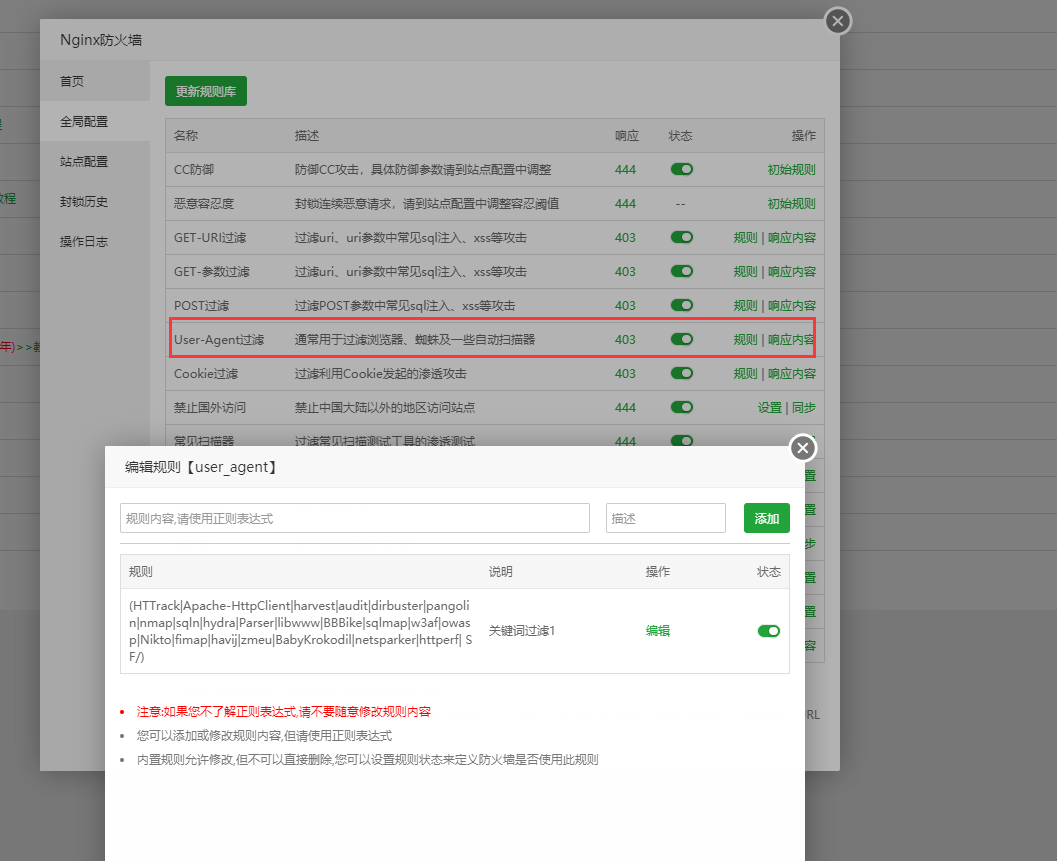Screen dimensions: 1057x861
Task: Open 规则 link for Cookie过滤
Action: (746, 374)
